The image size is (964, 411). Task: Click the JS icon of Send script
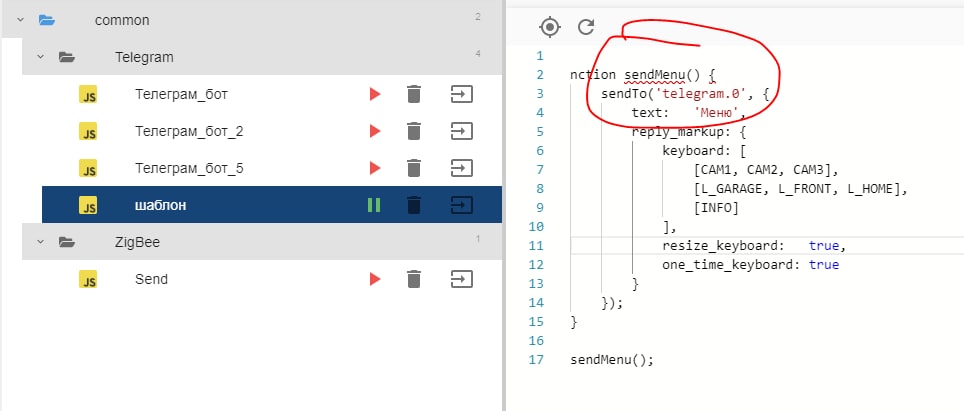pos(88,280)
